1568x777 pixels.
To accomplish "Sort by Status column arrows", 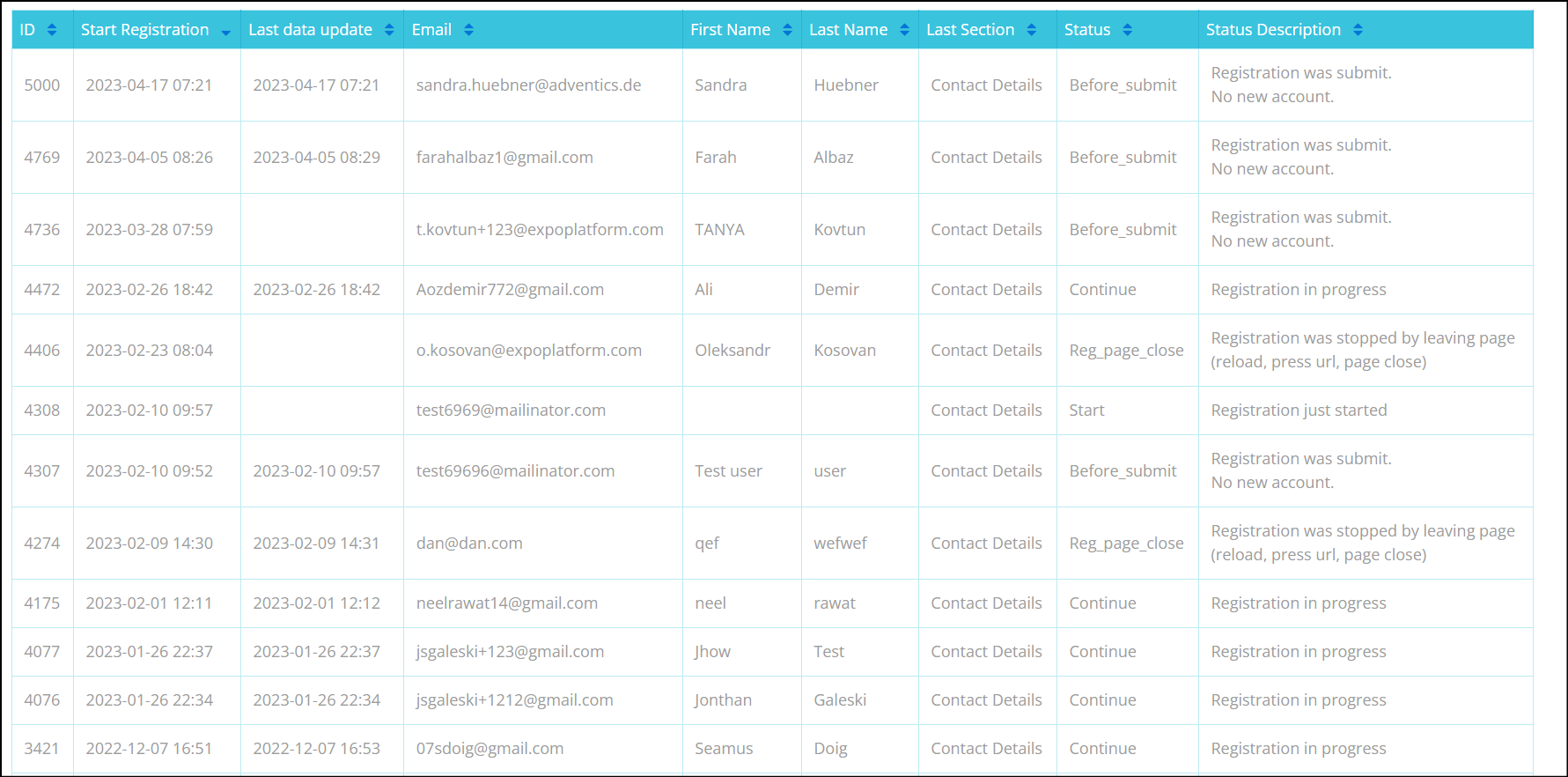I will [1127, 30].
